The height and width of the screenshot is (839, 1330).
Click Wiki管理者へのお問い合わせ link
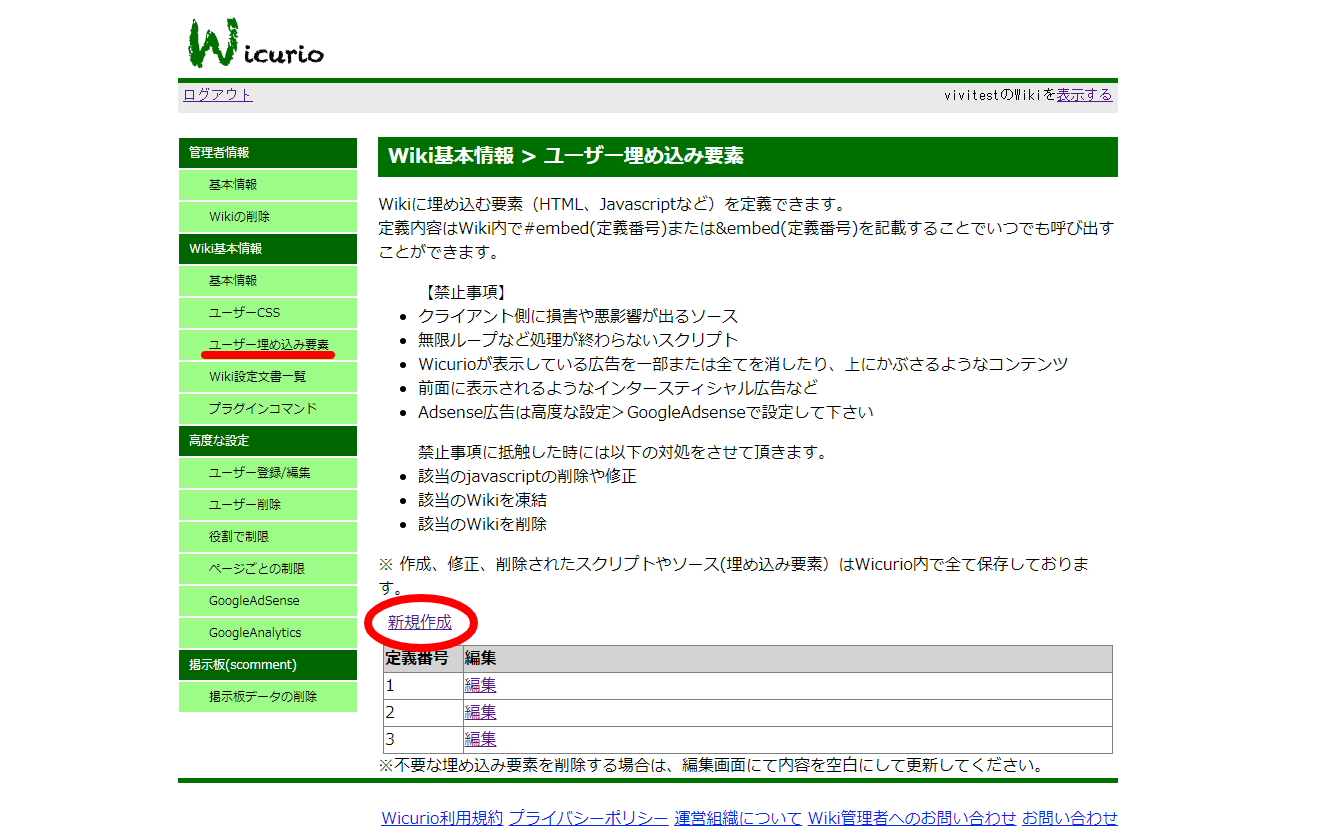coord(911,818)
